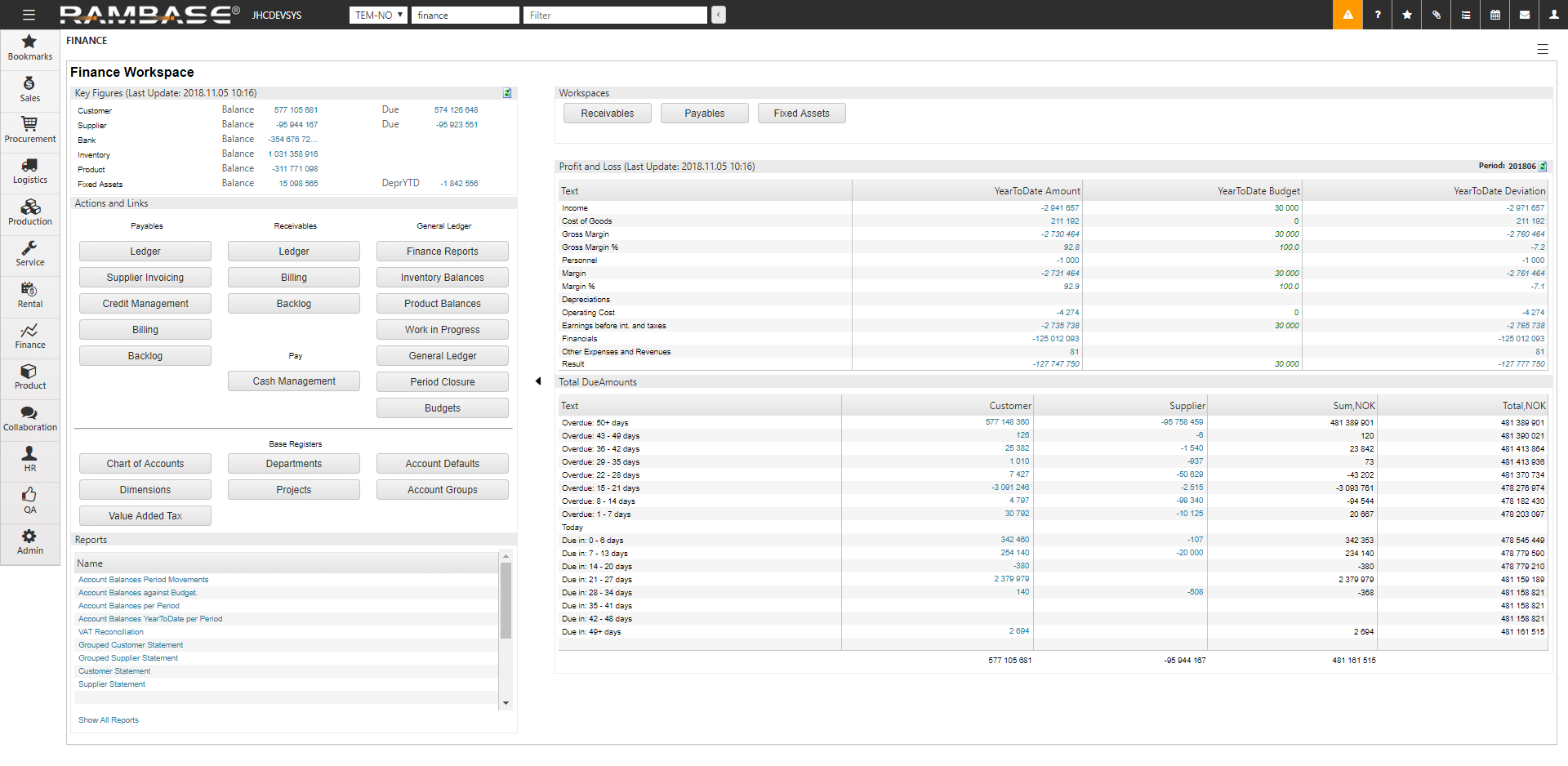Collapse the filter bar with chevron button
Screen dimensions: 1568x766
(719, 15)
